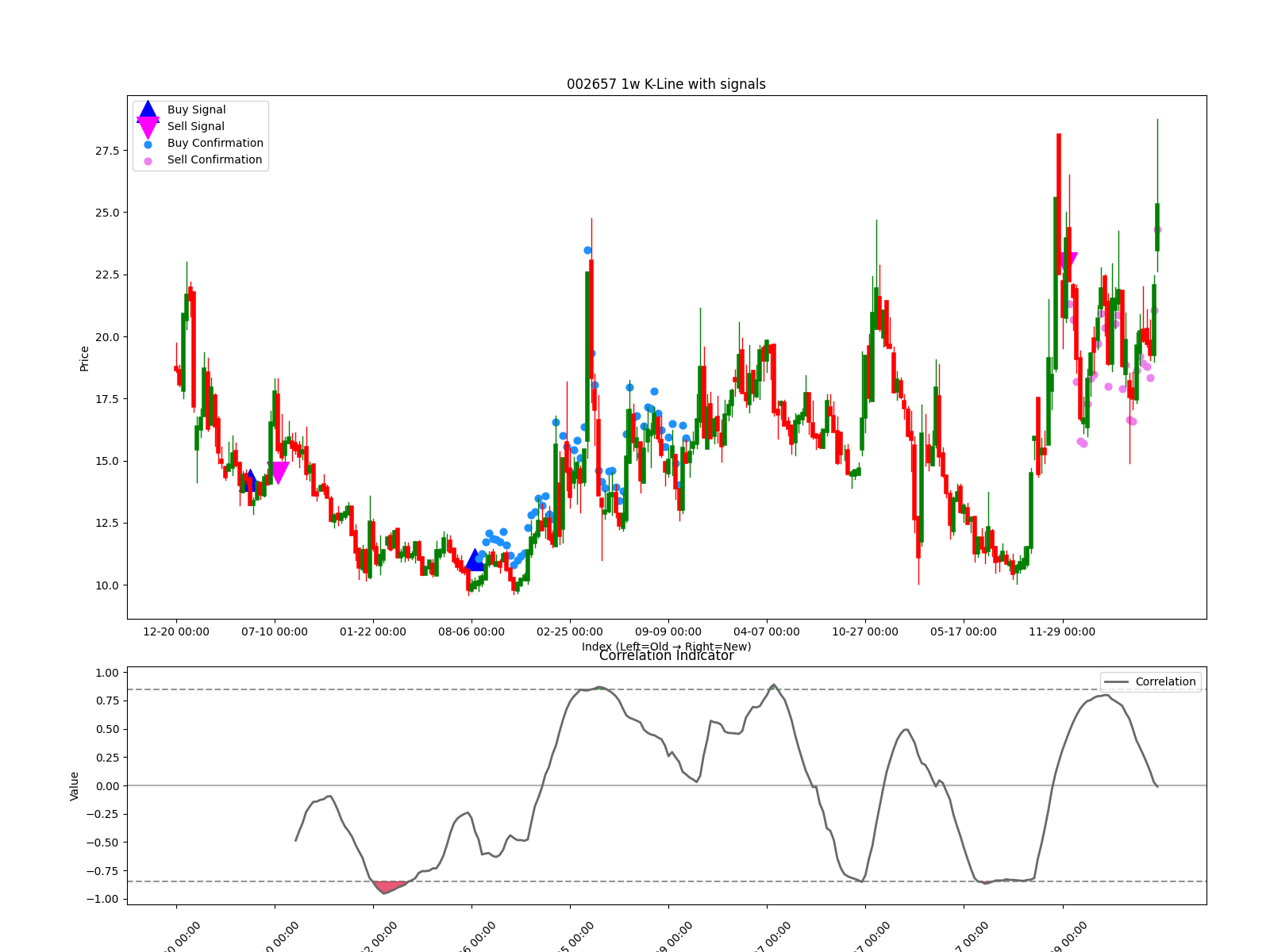Click the 'Correlation Indicator' subplot title
Image resolution: width=1270 pixels, height=952 pixels.
point(666,655)
